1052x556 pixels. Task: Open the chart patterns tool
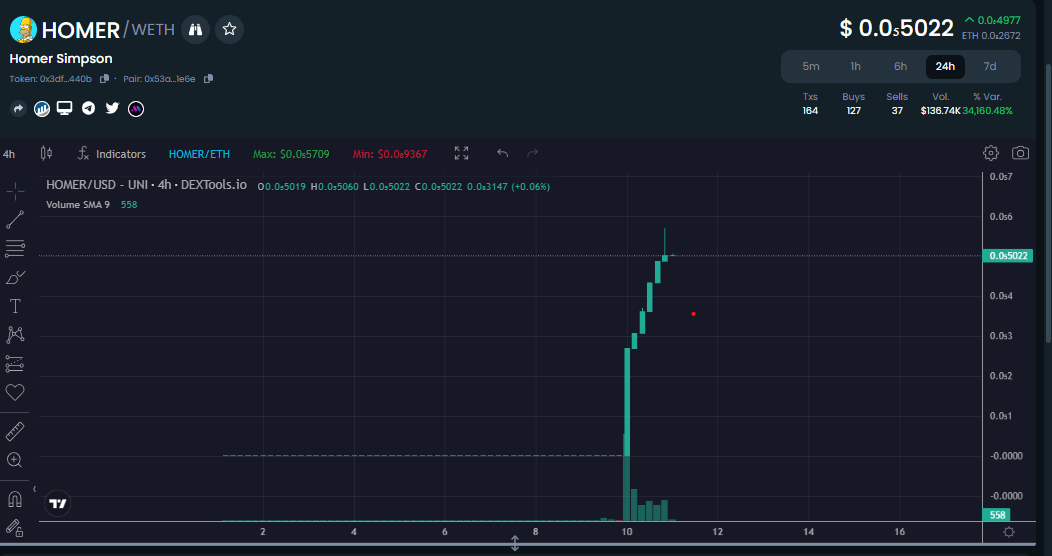[15, 335]
